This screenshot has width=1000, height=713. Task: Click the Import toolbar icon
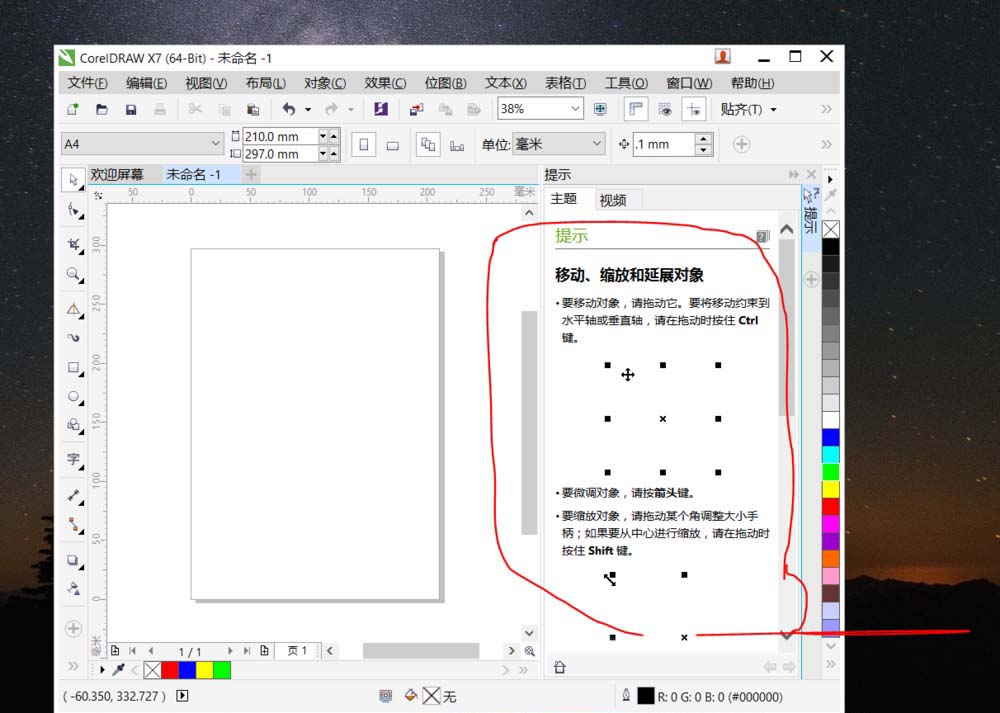click(x=416, y=109)
